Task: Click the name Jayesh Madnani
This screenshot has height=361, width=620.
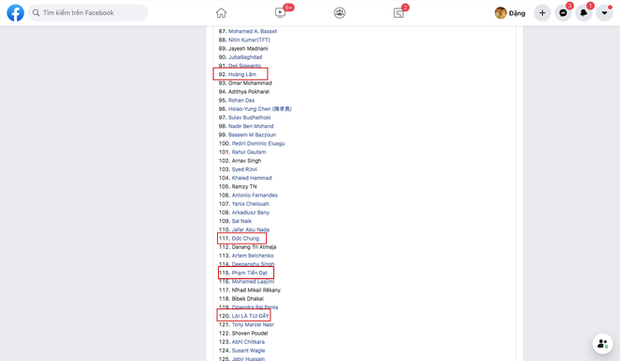Action: click(248, 49)
